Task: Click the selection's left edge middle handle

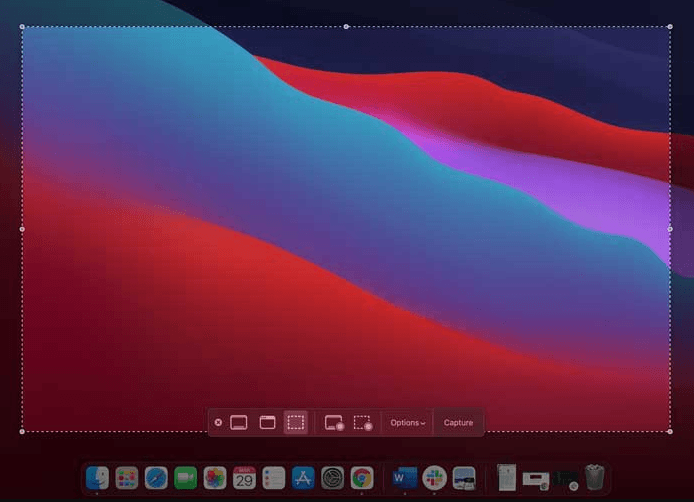Action: pyautogui.click(x=22, y=229)
